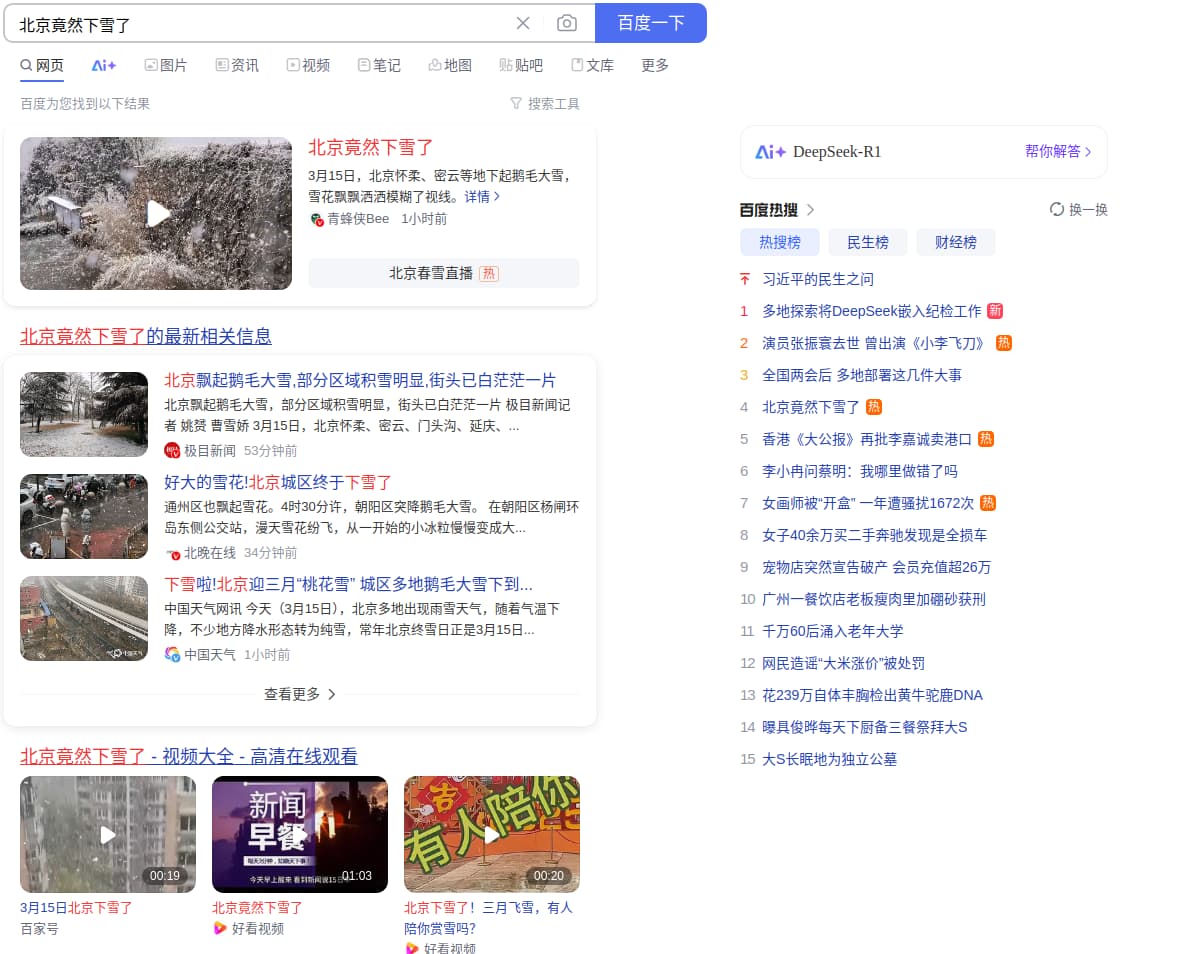Open 全国两会后 多地部署这几件大事
The height and width of the screenshot is (954, 1198).
coord(862,375)
